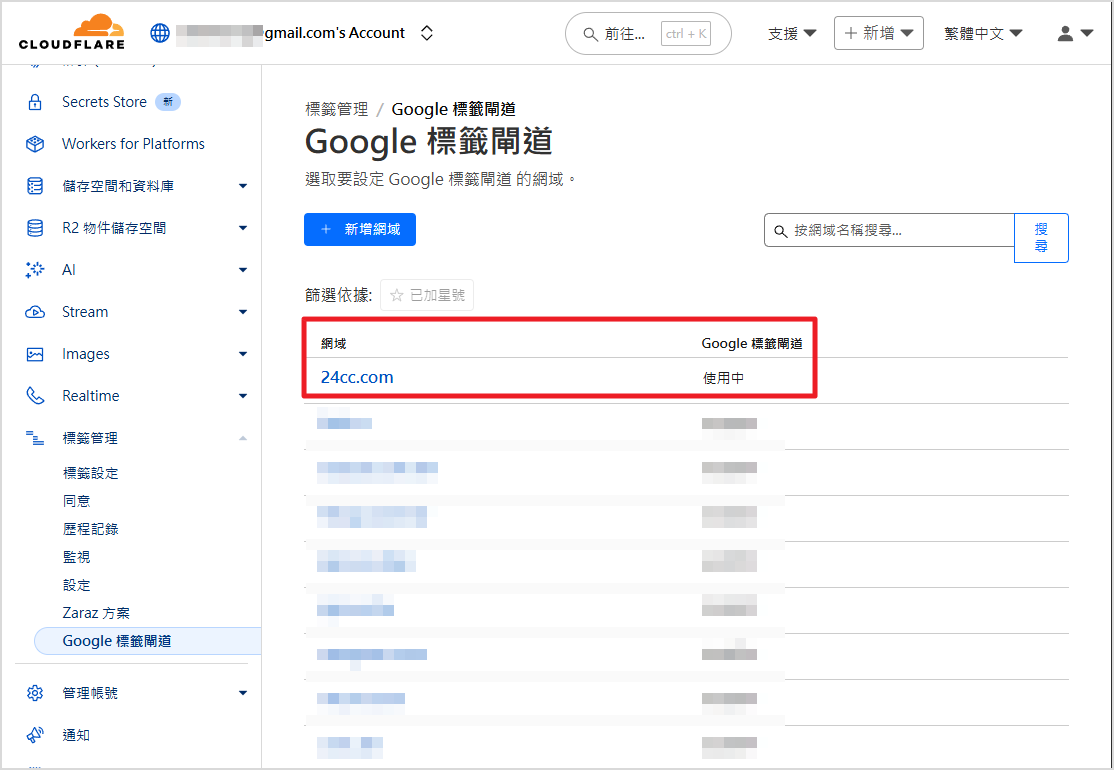
Task: Click the Cloudflare logo
Action: 72,33
